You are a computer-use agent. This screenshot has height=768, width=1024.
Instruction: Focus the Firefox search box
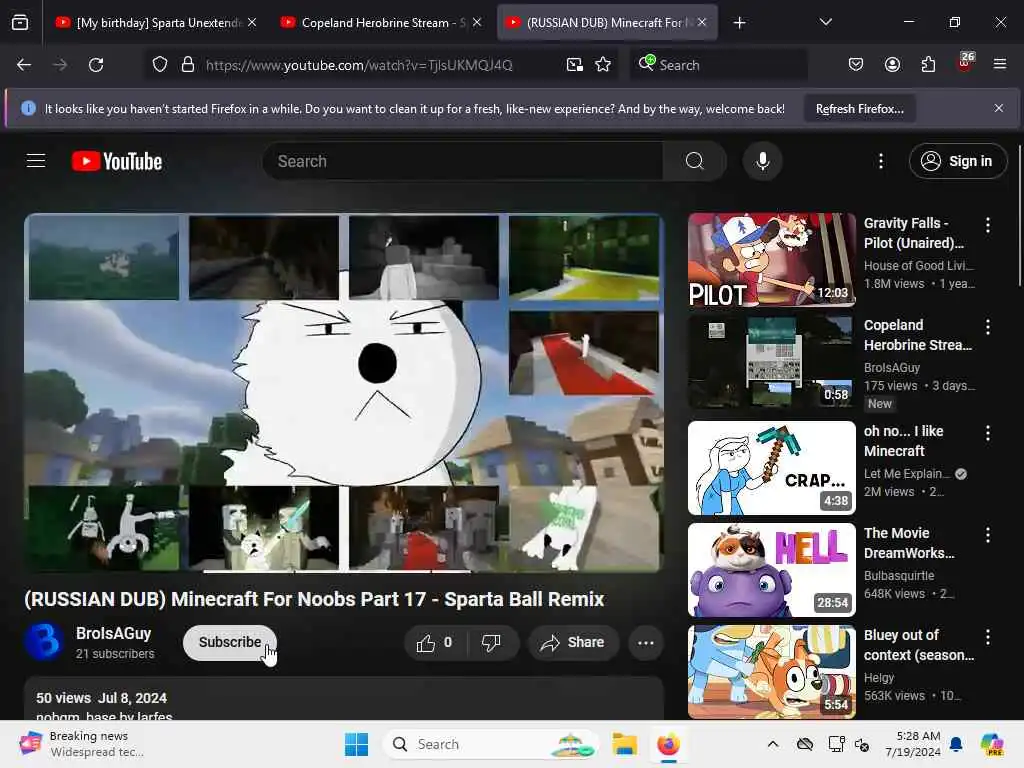pos(718,65)
